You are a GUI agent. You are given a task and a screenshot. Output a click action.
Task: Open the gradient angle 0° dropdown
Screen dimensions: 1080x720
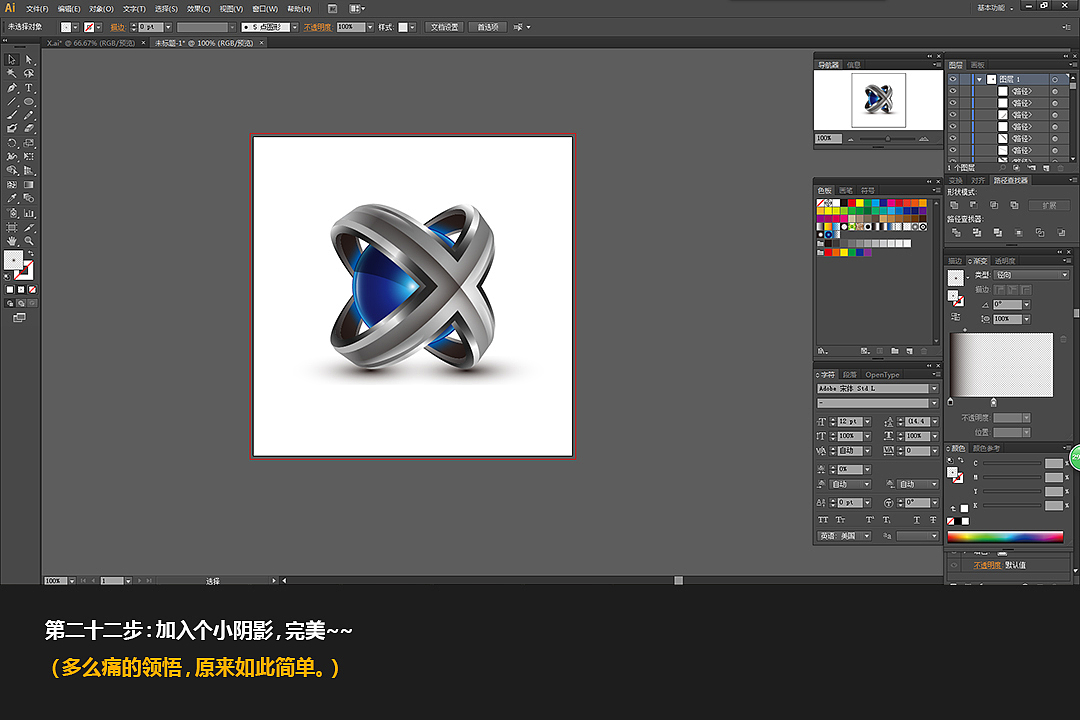point(1026,305)
